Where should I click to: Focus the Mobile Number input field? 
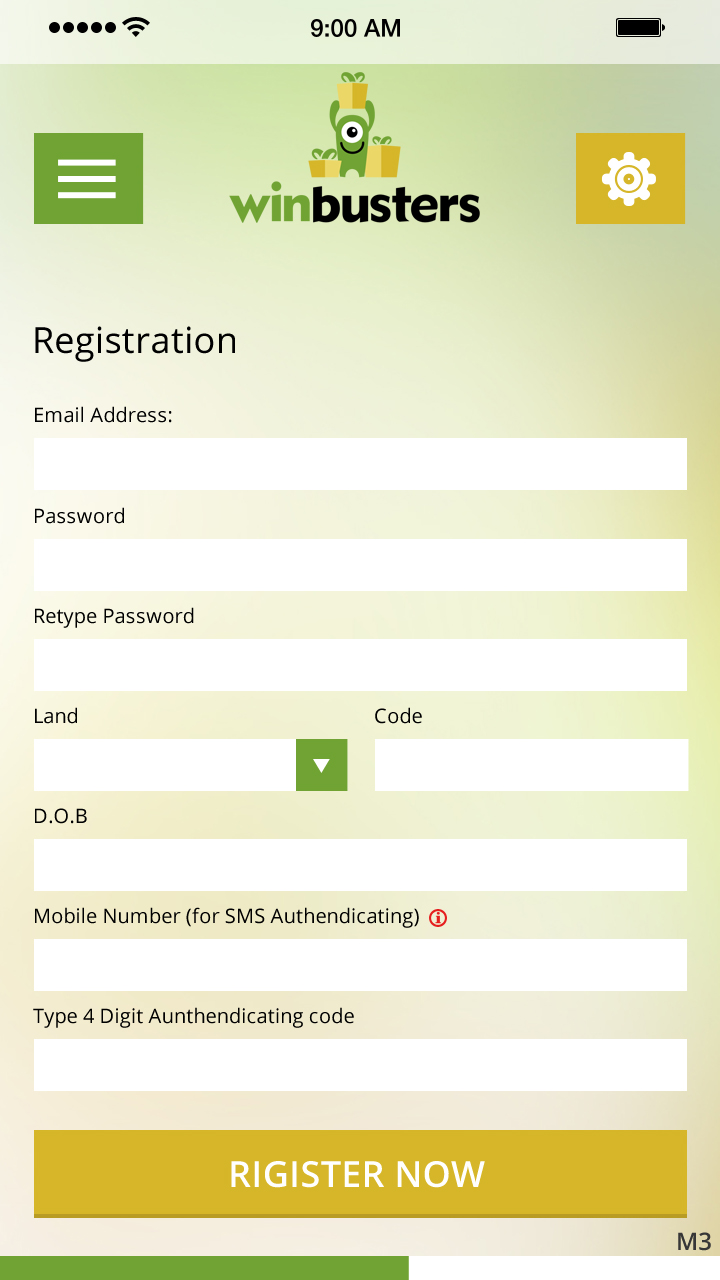(360, 965)
